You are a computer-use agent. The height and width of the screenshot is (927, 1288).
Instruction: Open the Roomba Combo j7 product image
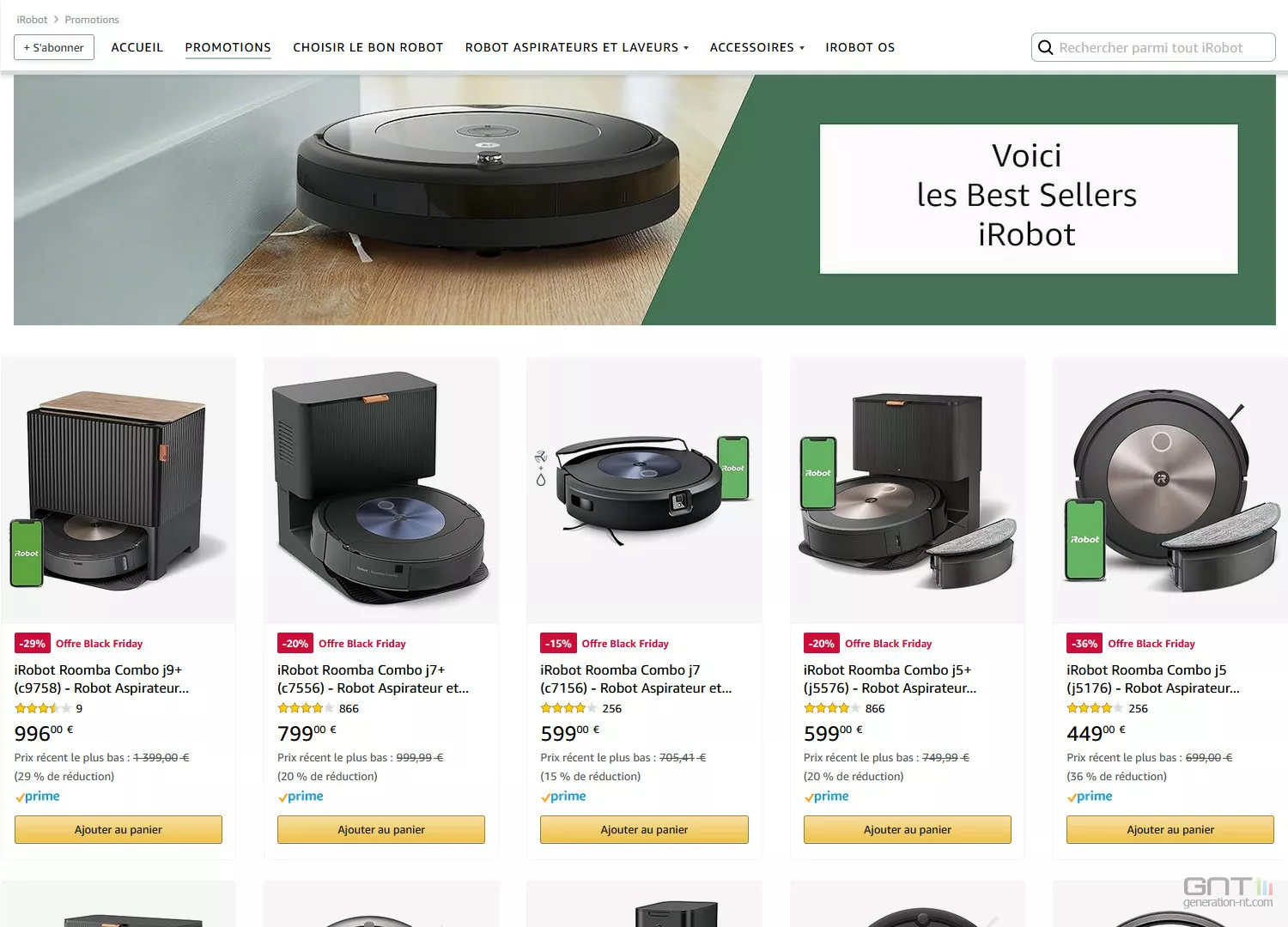(644, 491)
